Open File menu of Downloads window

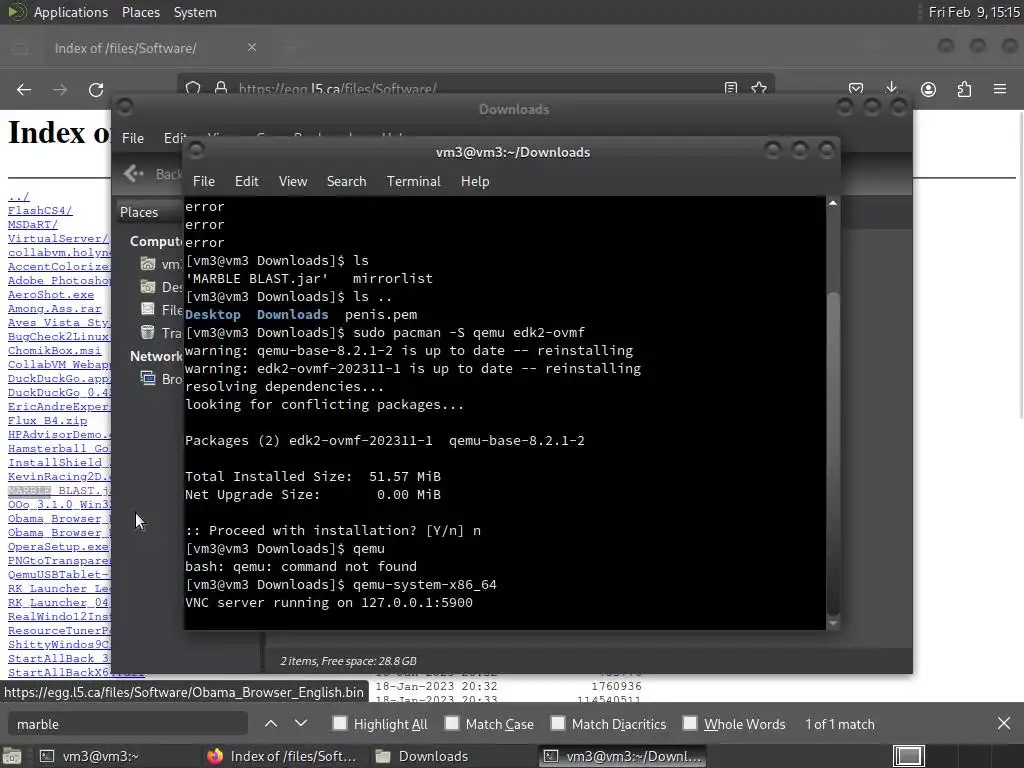tap(133, 138)
